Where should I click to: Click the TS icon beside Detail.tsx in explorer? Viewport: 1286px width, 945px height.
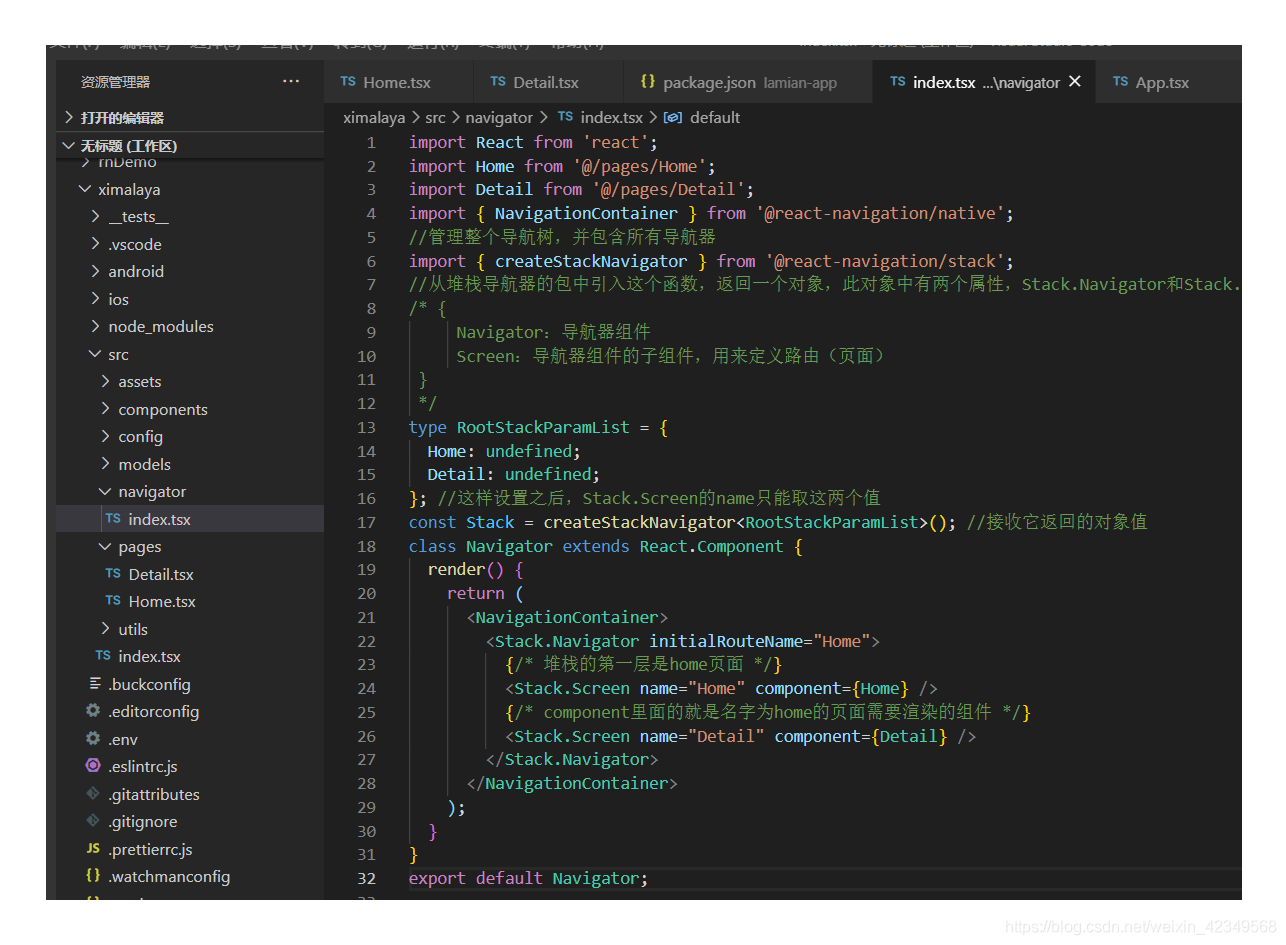[113, 574]
